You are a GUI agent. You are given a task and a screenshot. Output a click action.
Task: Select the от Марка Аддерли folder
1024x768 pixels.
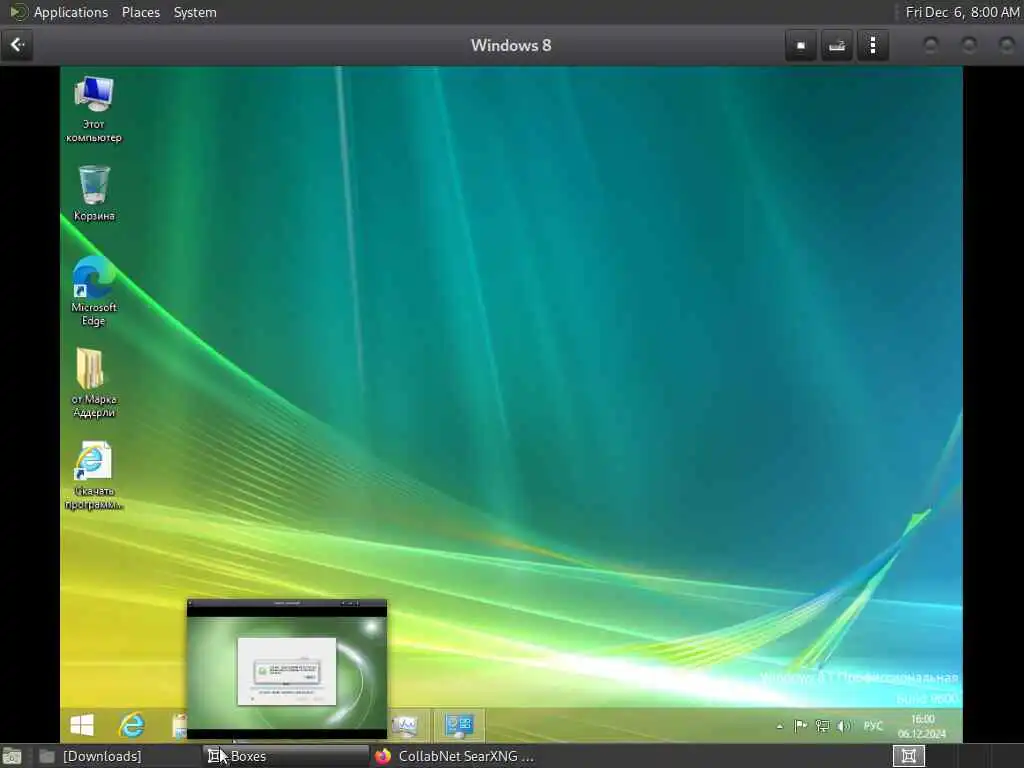[x=93, y=383]
